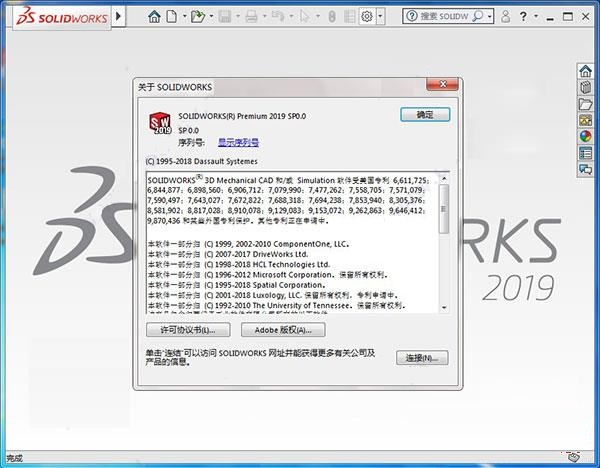600x468 pixels.
Task: Click the HCL Technologies Ltd. credit line
Action: point(239,265)
